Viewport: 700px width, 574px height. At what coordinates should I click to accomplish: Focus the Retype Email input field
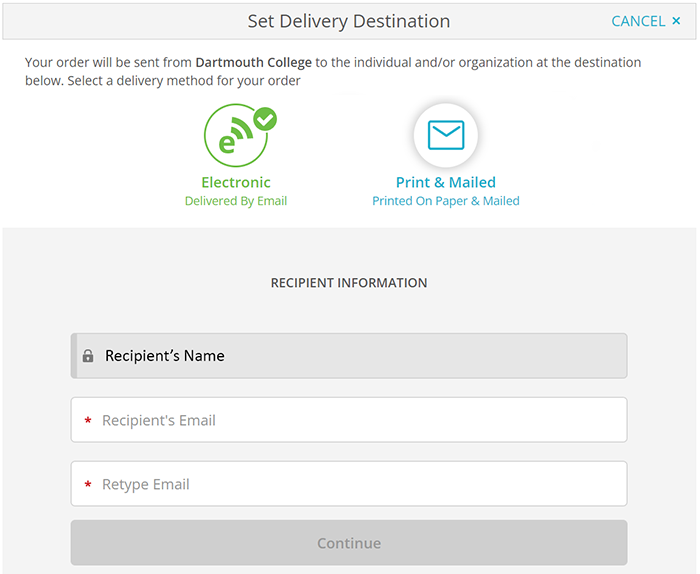(360, 484)
